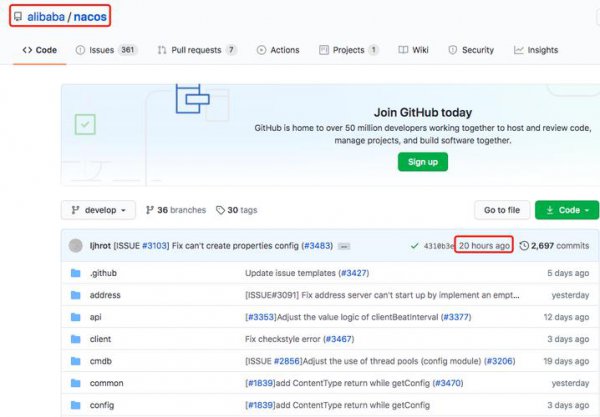Viewport: 600px width, 417px height.
Task: Open the #3377 pull request link
Action: [x=456, y=317]
